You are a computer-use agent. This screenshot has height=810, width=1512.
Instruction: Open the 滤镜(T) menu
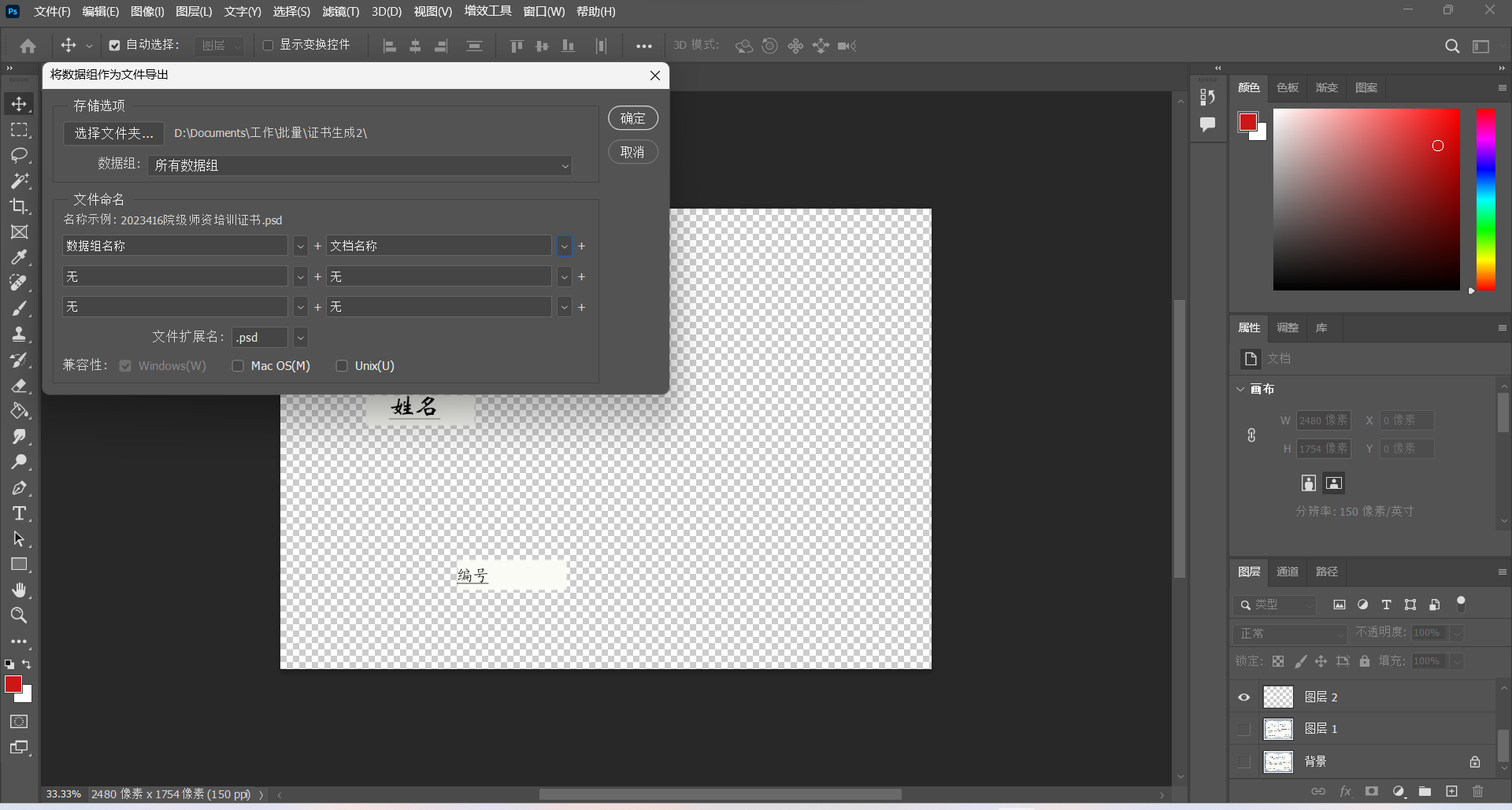(x=340, y=12)
